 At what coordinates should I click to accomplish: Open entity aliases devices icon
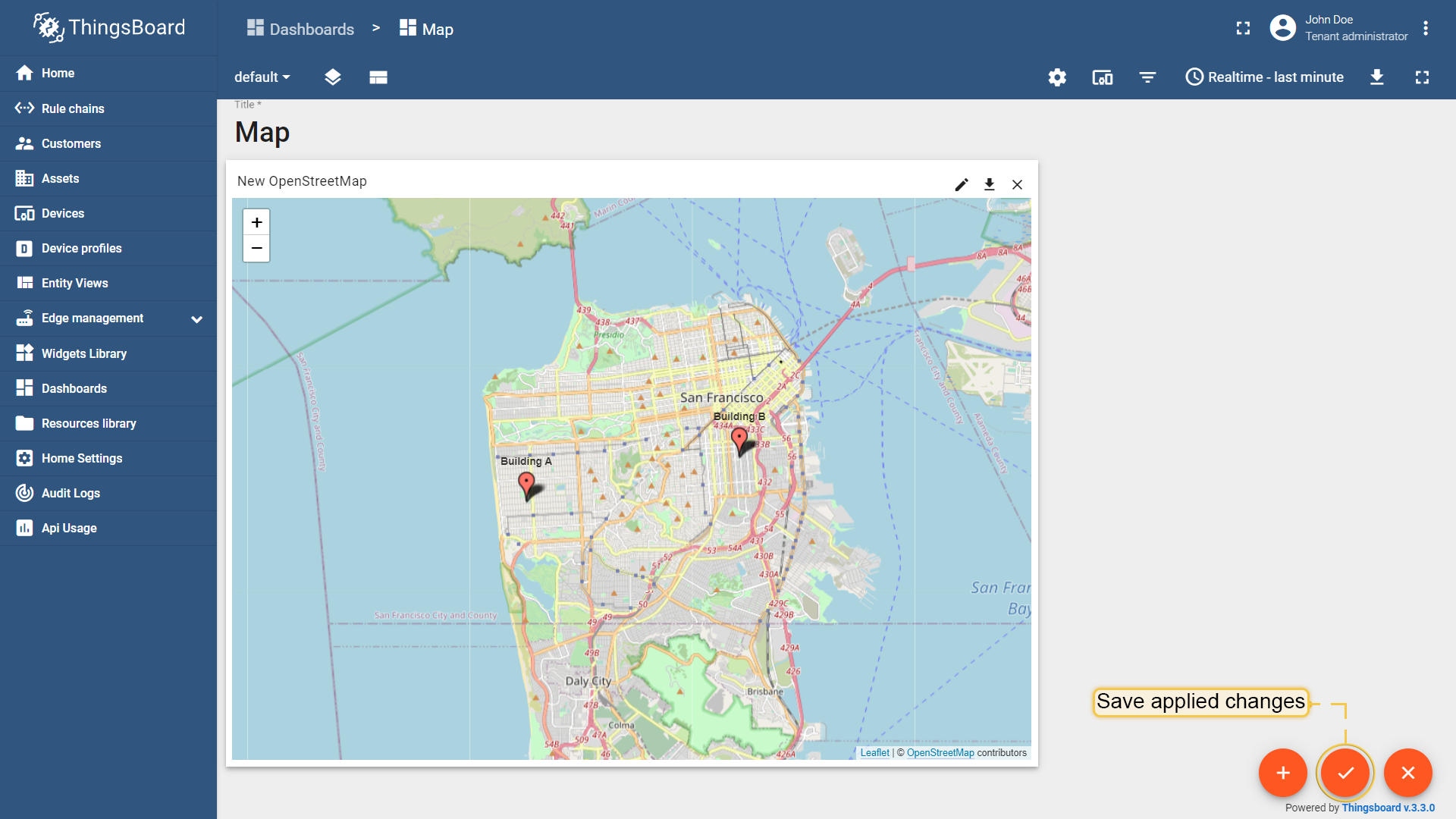[x=1103, y=77]
